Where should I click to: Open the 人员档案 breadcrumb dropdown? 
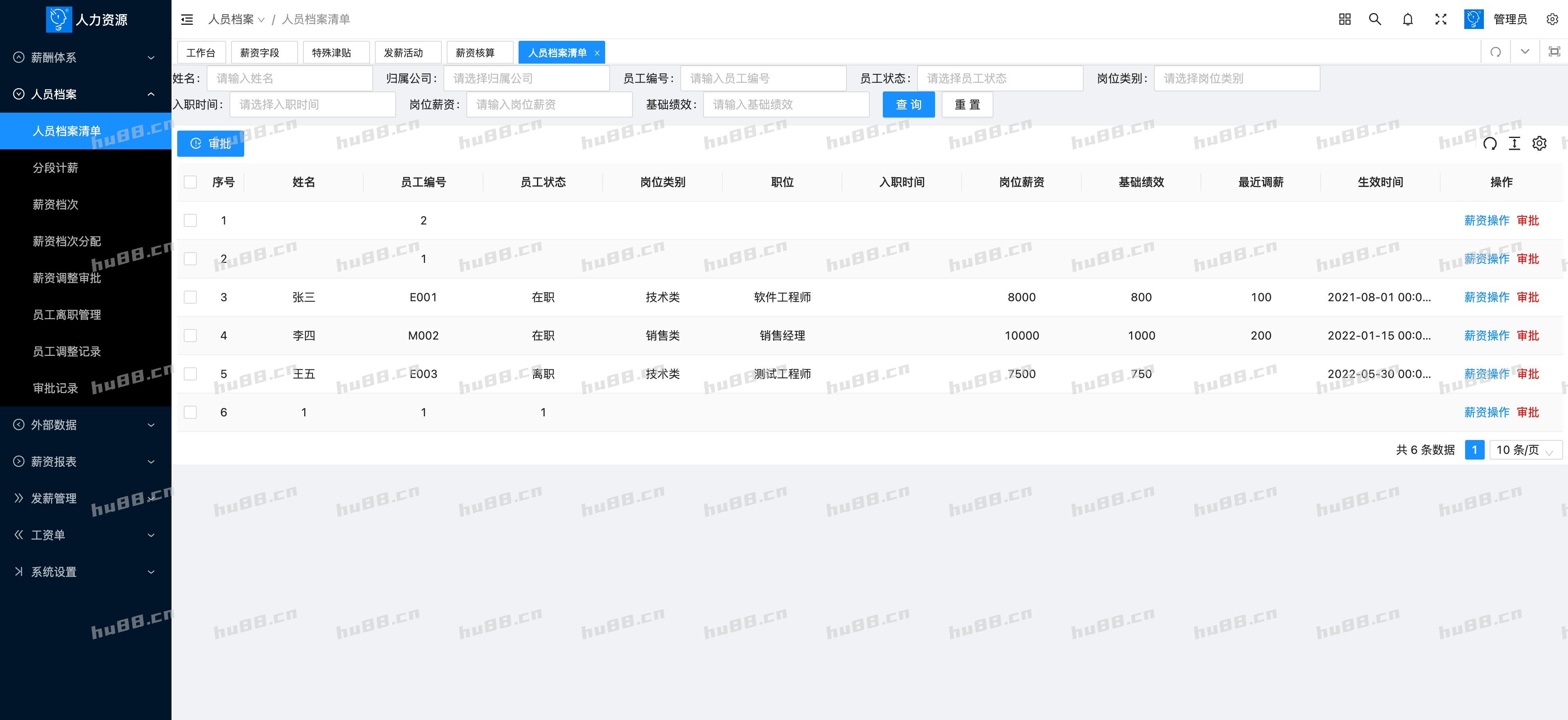(236, 20)
